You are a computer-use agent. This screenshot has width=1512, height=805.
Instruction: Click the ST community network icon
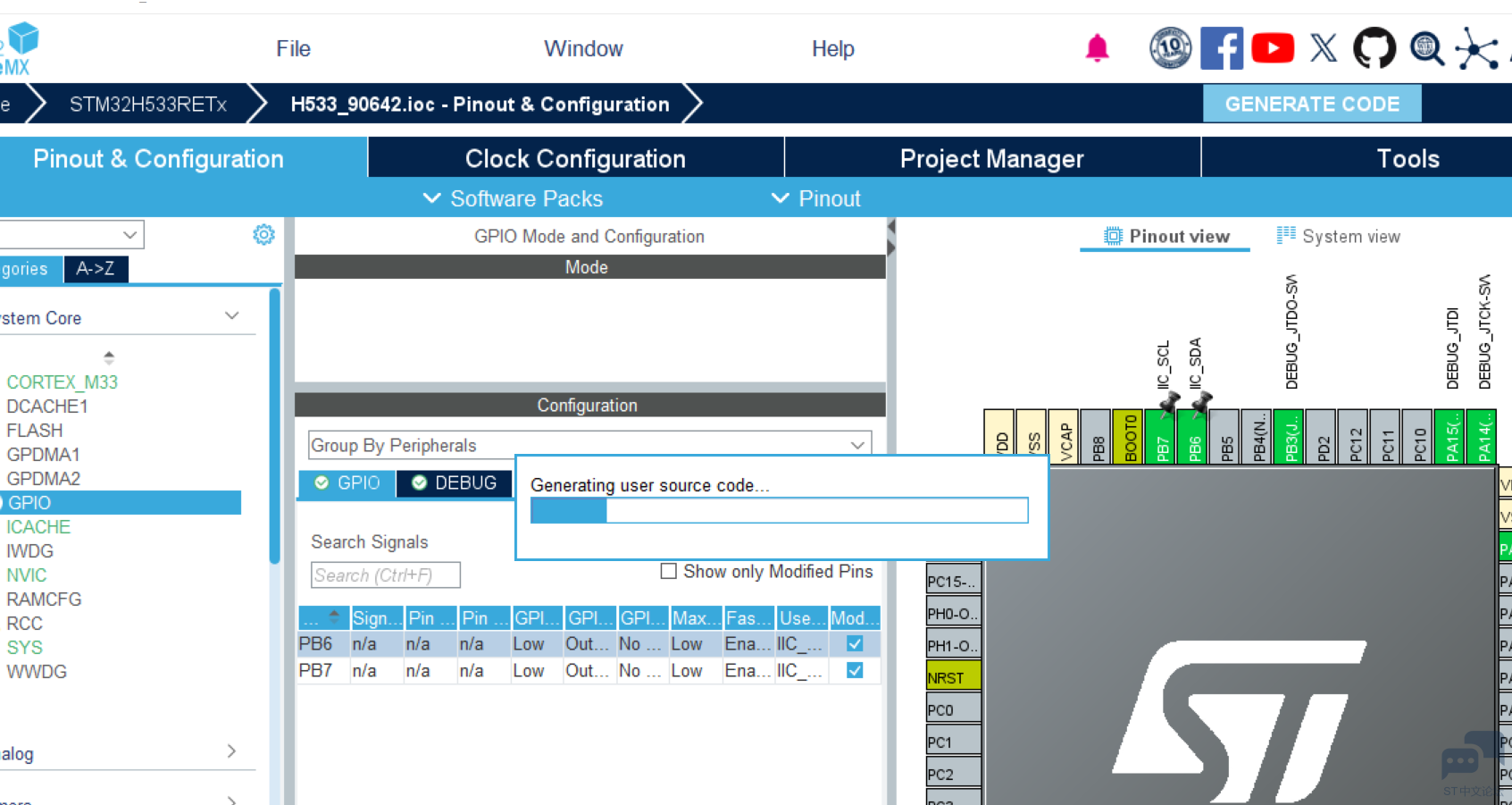point(1476,48)
